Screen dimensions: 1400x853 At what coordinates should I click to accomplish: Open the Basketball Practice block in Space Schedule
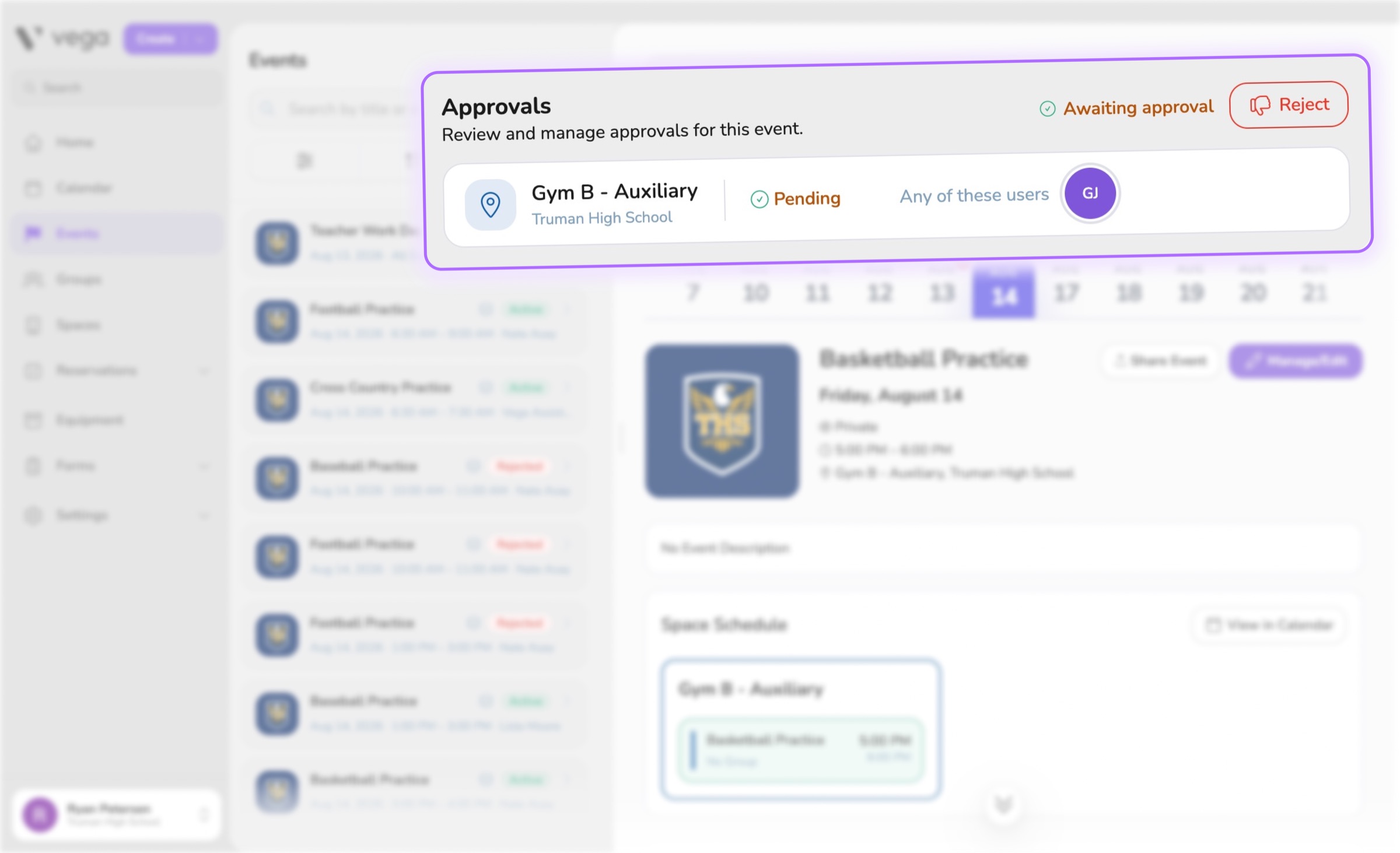click(x=800, y=750)
